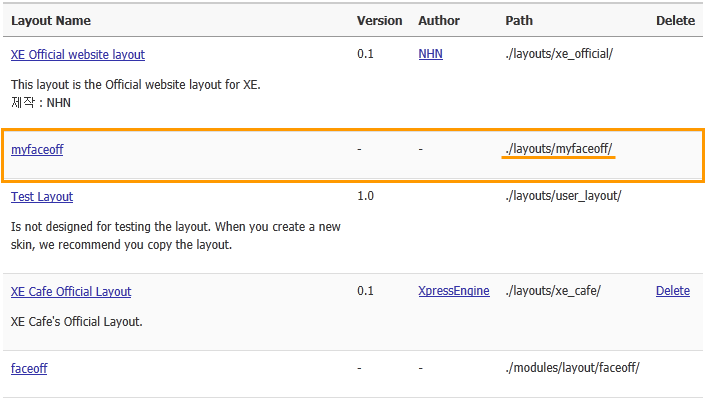
Task: Click the ./layouts/xe_cafe/ path text
Action: (553, 291)
